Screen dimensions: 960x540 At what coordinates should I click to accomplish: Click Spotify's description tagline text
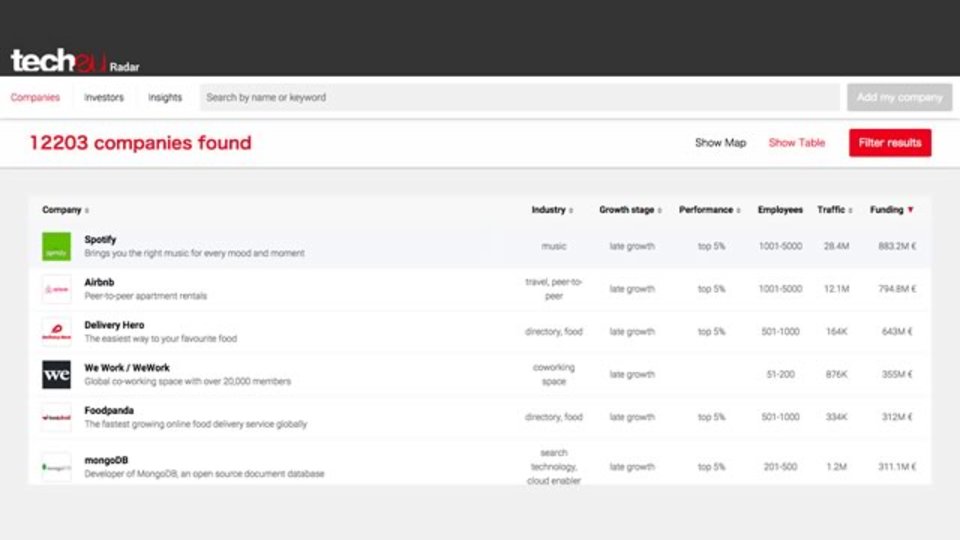point(194,253)
